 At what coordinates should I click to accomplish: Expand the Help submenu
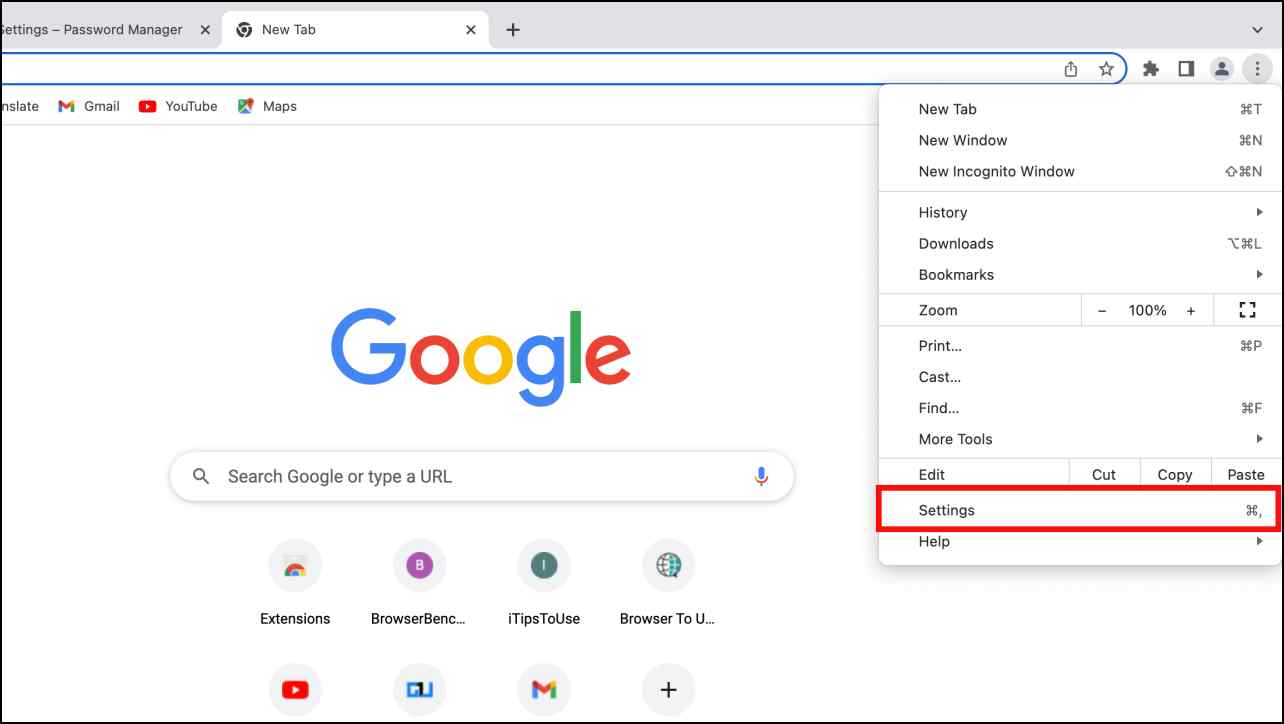pyautogui.click(x=1080, y=541)
